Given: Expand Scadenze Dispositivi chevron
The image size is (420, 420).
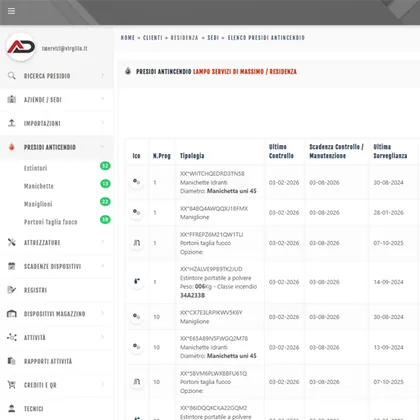Looking at the screenshot, I should tap(103, 266).
